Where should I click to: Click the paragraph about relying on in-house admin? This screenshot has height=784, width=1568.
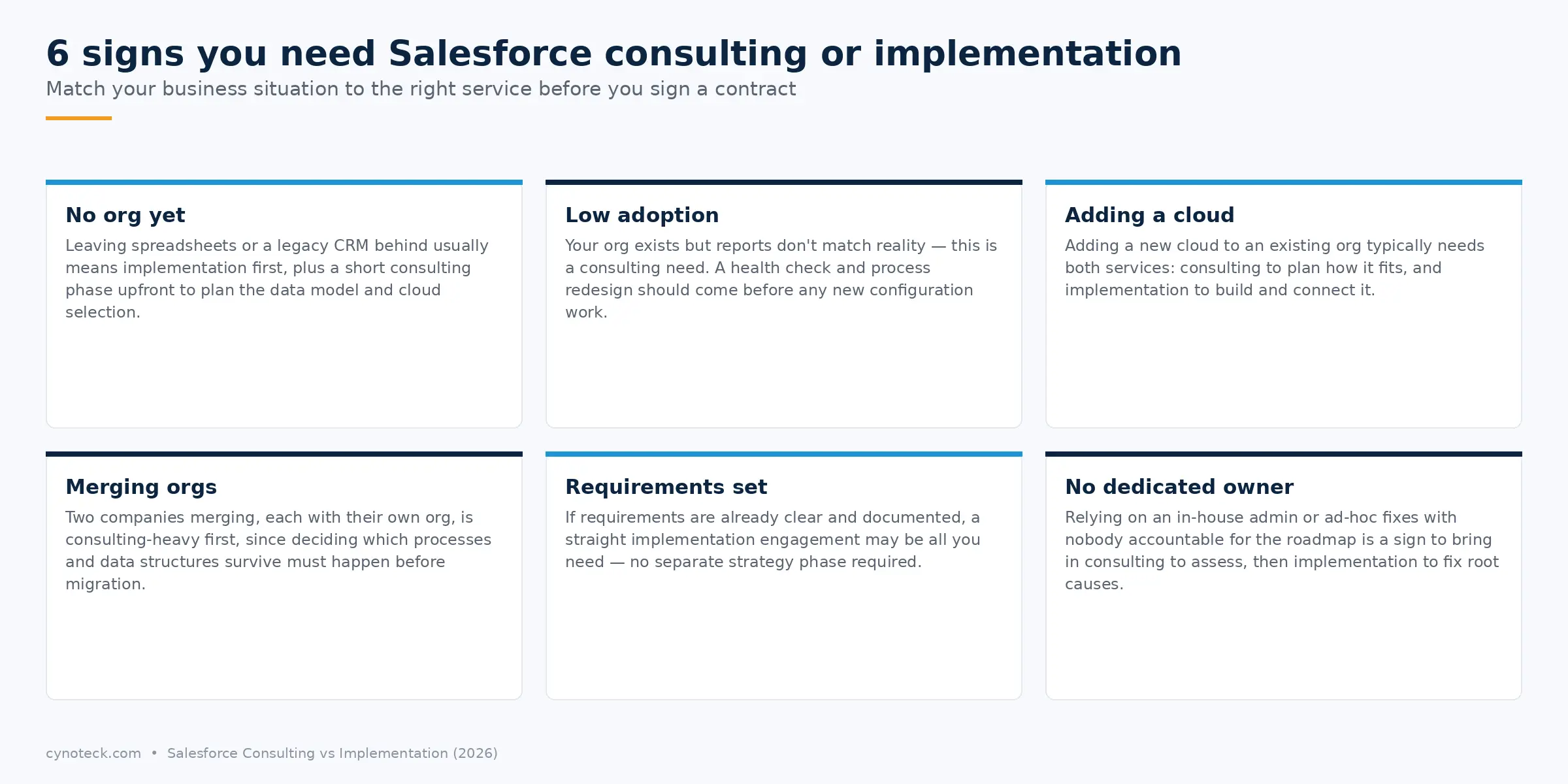pos(1281,551)
